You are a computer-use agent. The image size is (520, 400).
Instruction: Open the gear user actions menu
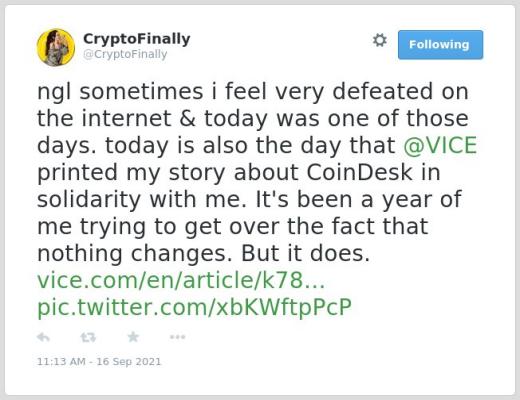pyautogui.click(x=380, y=40)
